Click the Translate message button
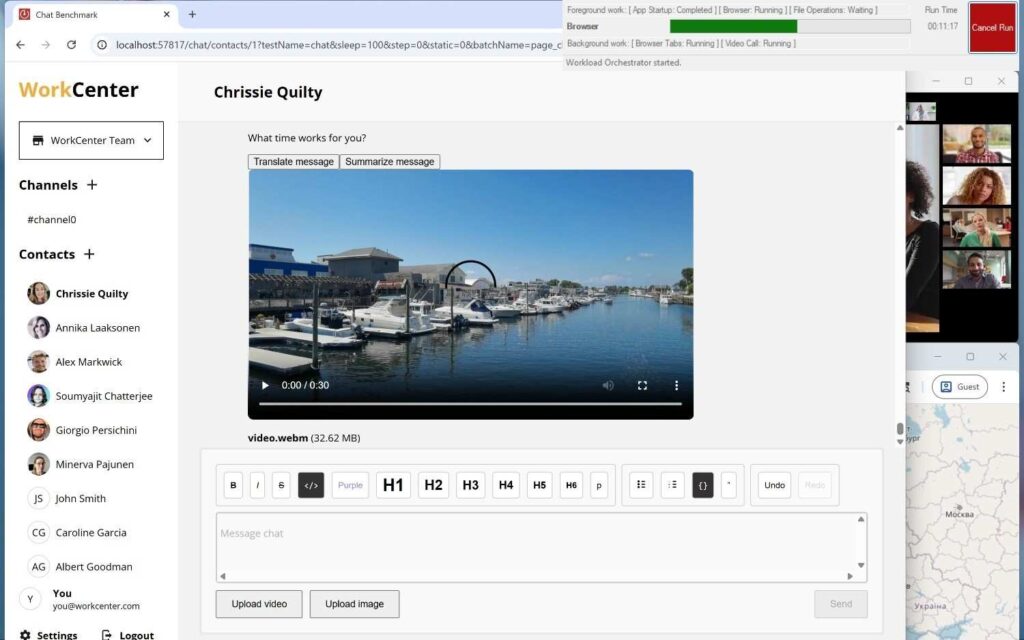 click(293, 161)
